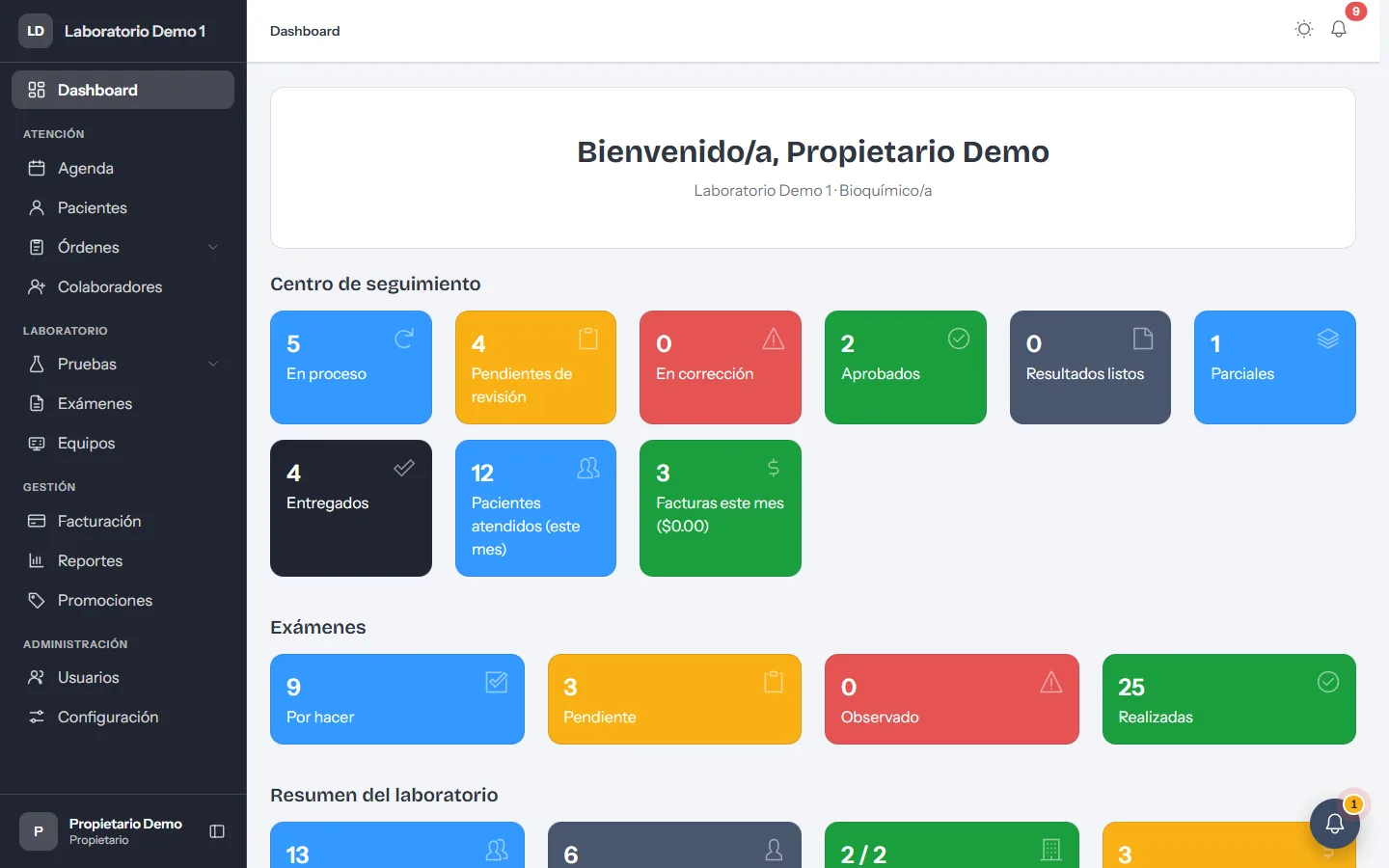Open Exámenes document icon in sidebar

(37, 403)
